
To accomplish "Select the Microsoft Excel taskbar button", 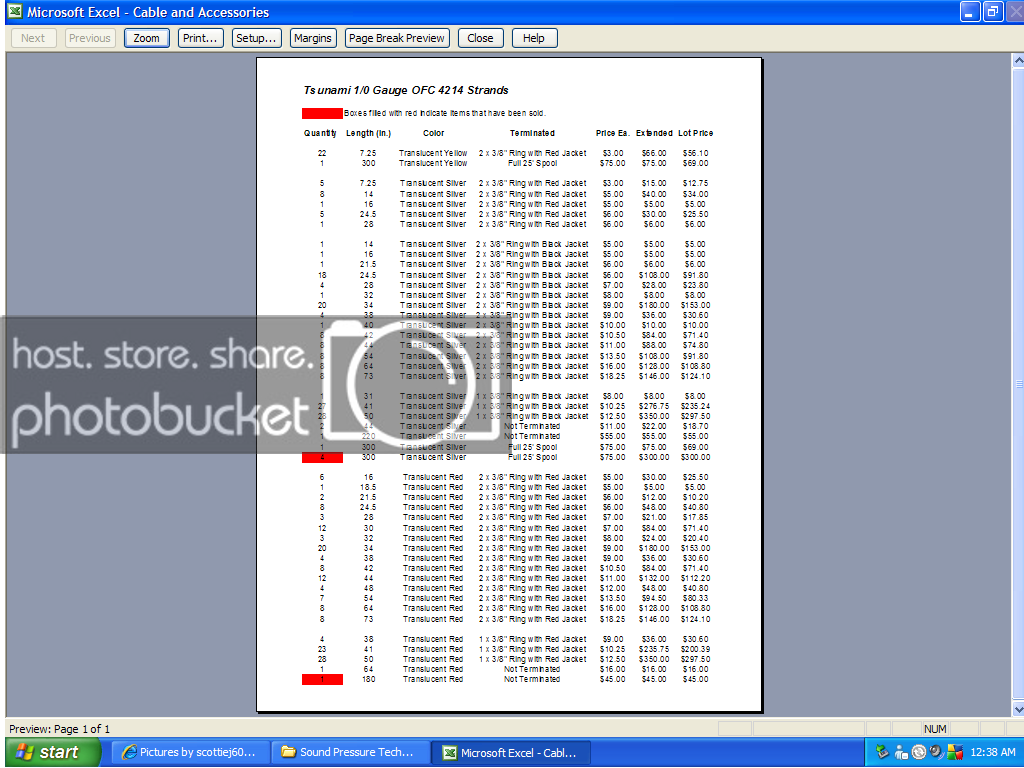I will (511, 752).
